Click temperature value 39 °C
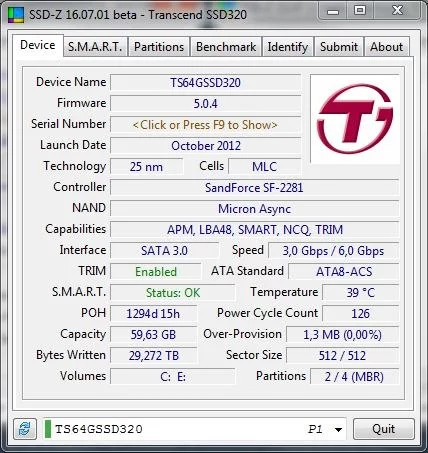Image resolution: width=428 pixels, height=453 pixels. pos(361,293)
